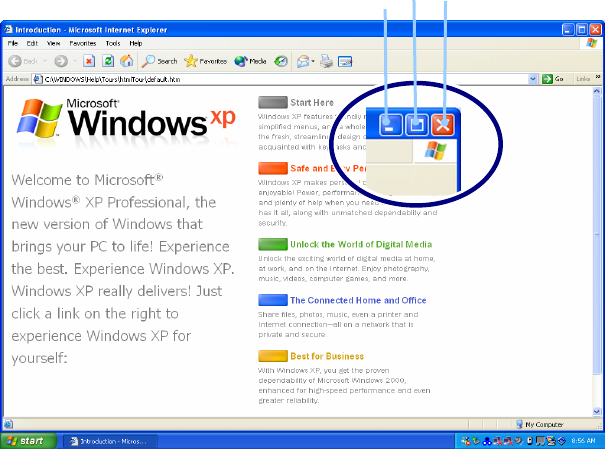Click the page scrollbar down arrow
This screenshot has width=605, height=449.
coord(597,412)
